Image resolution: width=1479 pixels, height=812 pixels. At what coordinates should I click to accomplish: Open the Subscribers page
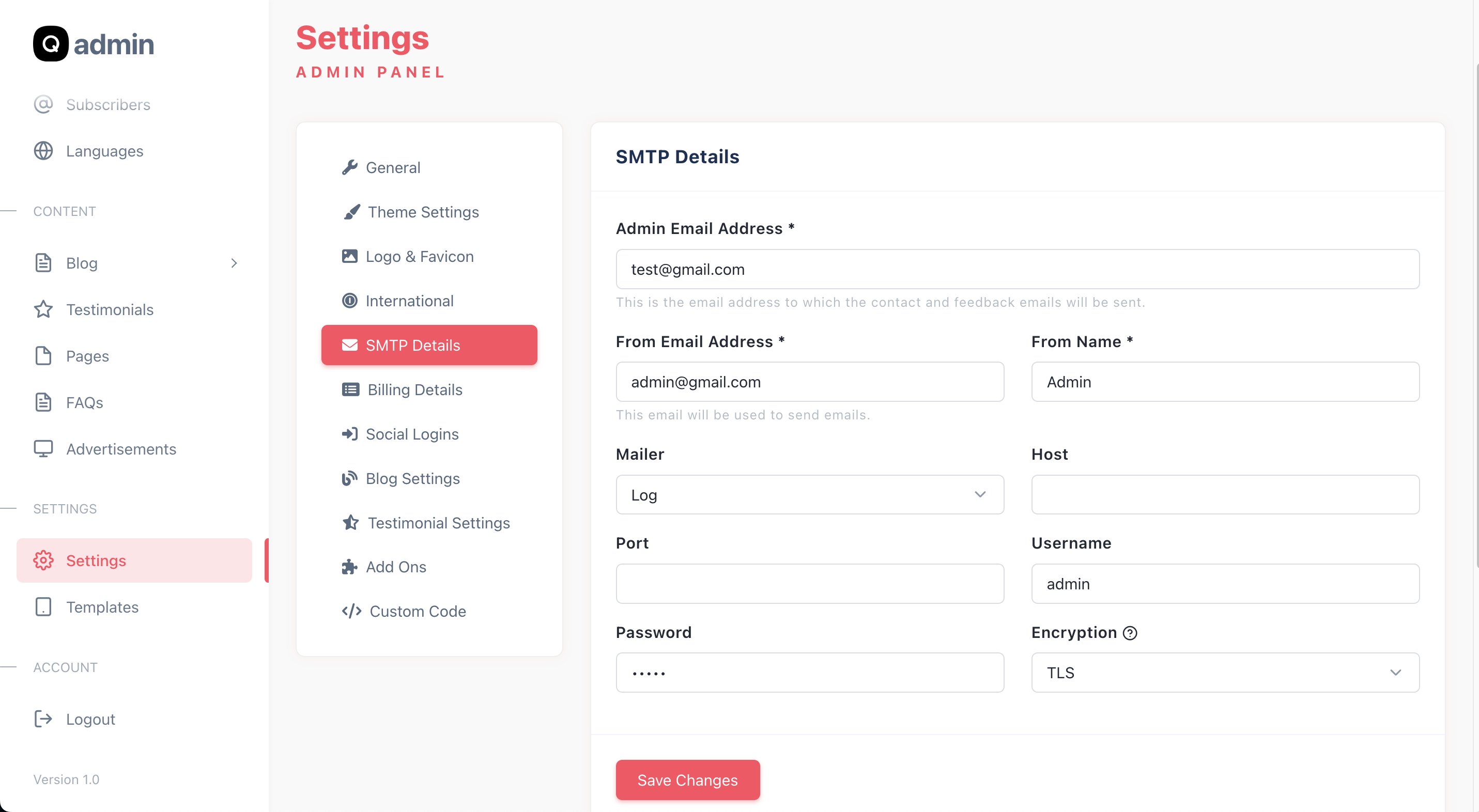[x=108, y=104]
